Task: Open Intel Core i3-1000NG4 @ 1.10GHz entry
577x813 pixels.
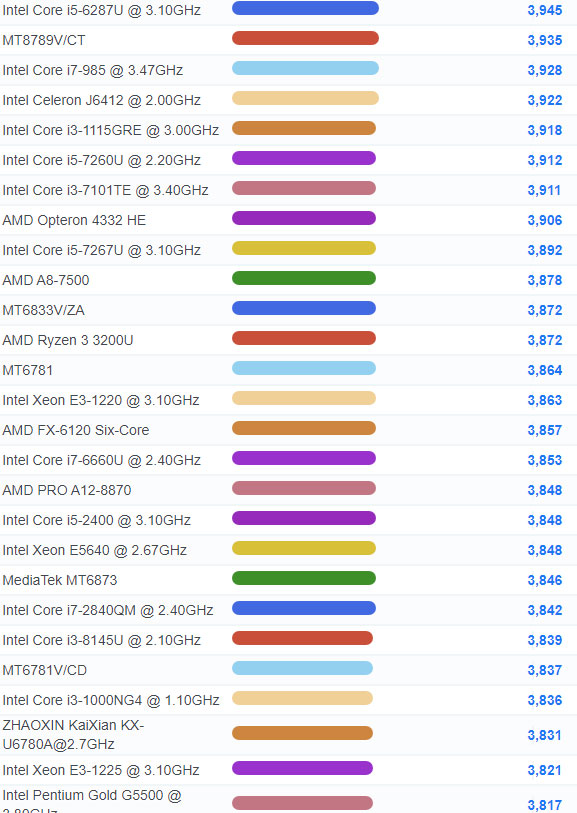Action: point(111,702)
